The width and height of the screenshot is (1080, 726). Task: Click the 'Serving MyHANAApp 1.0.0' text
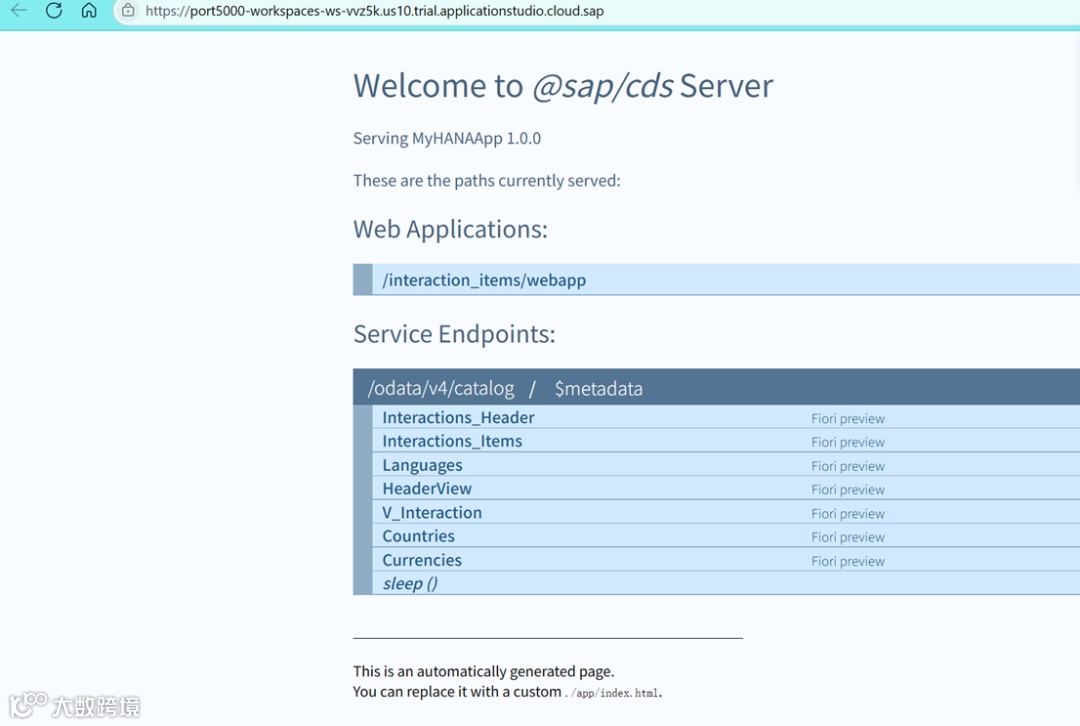click(447, 138)
